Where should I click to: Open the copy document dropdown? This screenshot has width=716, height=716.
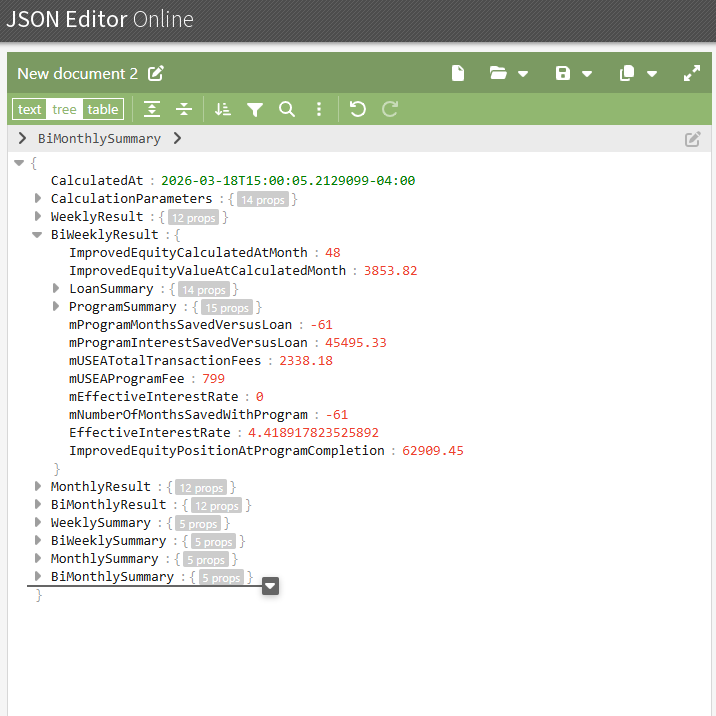coord(638,73)
